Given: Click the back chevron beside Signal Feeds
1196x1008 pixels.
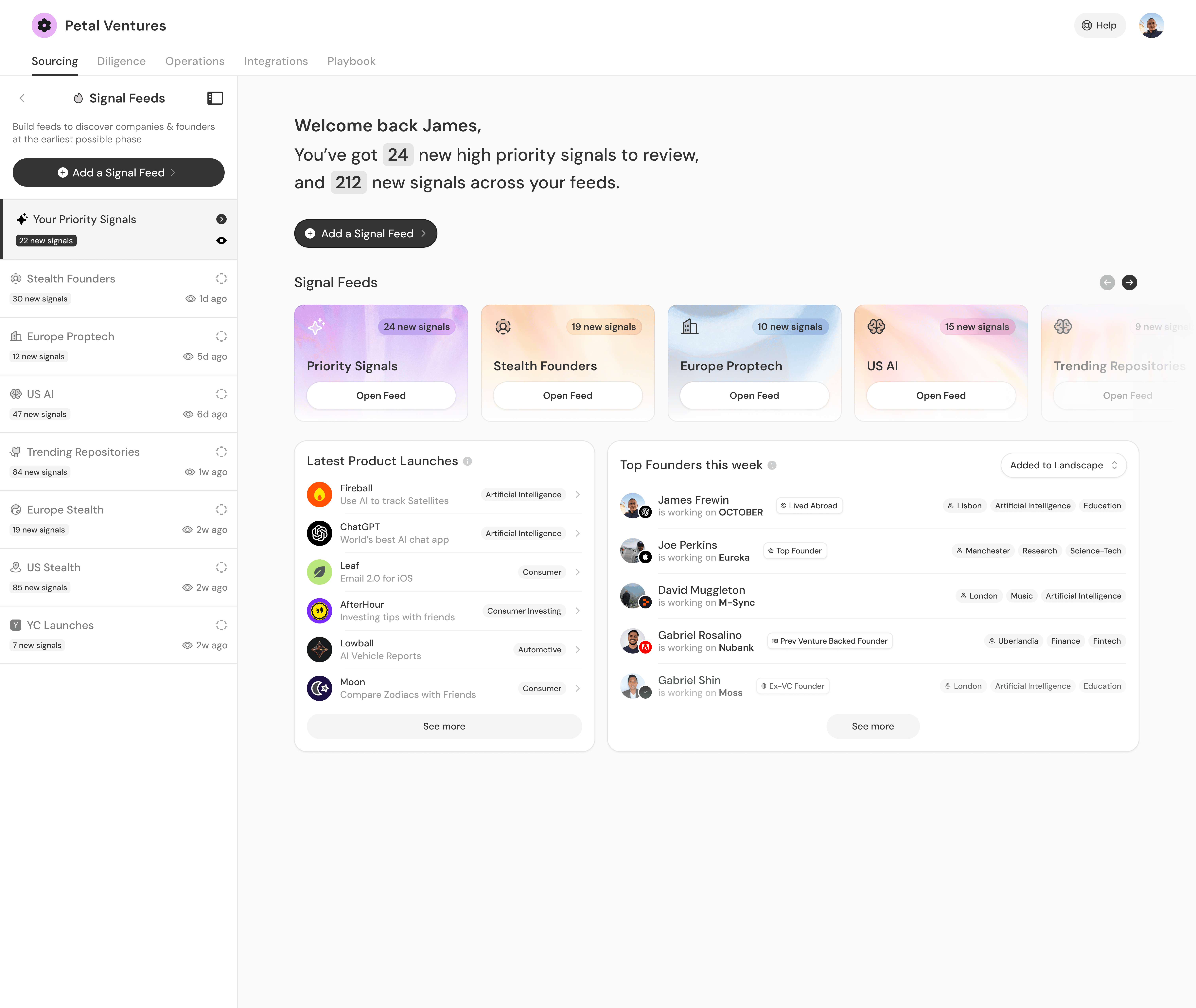Looking at the screenshot, I should 22,98.
